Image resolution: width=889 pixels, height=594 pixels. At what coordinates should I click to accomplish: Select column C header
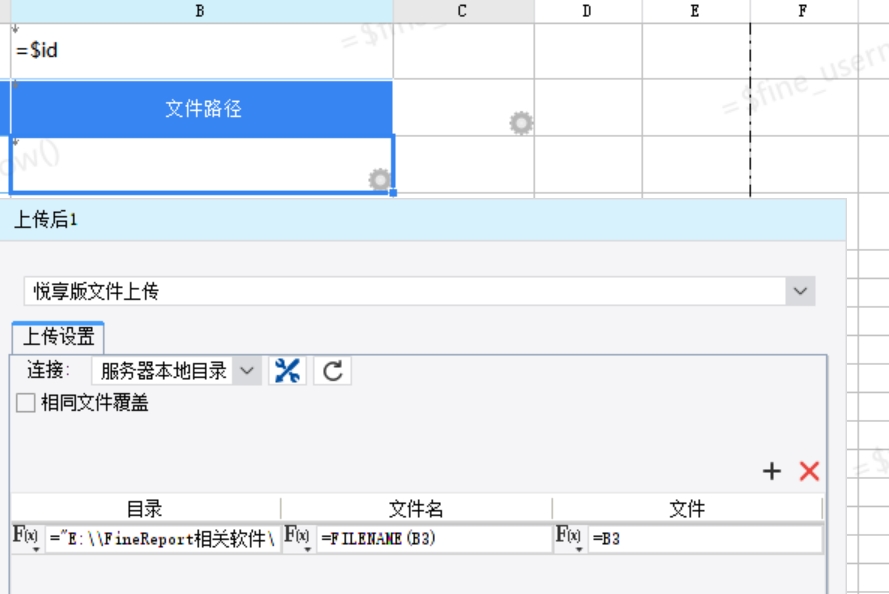point(463,11)
